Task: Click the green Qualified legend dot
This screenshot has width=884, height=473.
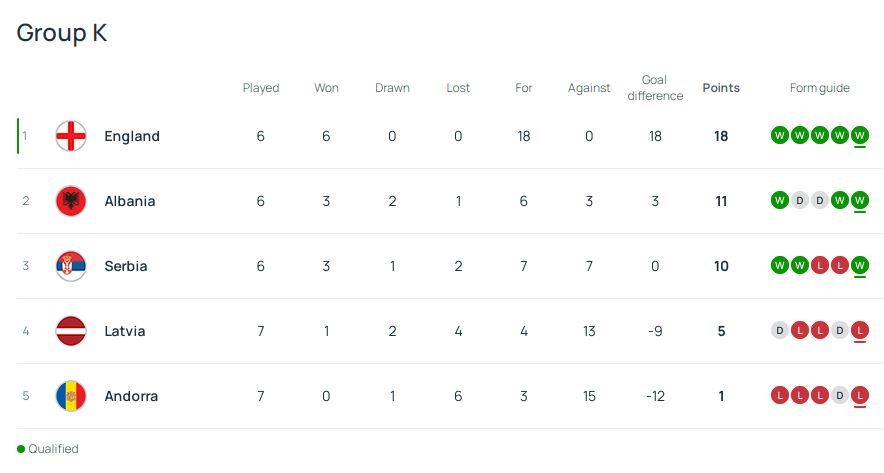Action: pos(21,449)
